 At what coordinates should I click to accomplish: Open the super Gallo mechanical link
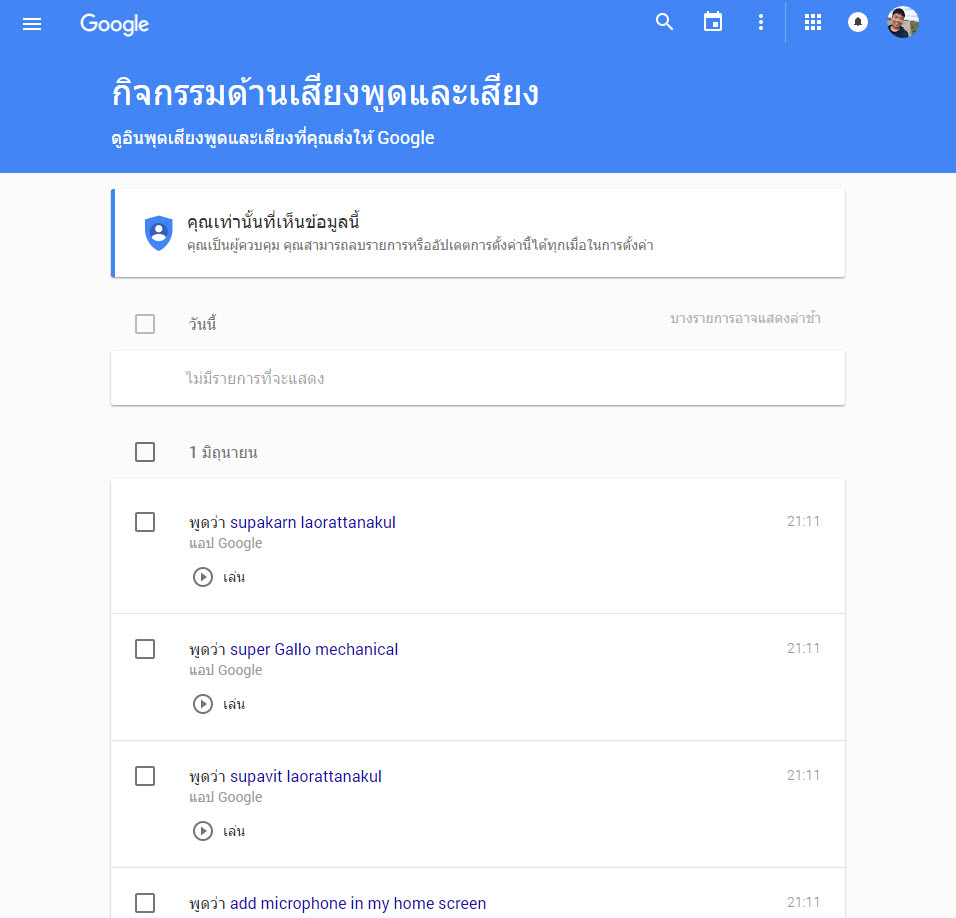314,649
